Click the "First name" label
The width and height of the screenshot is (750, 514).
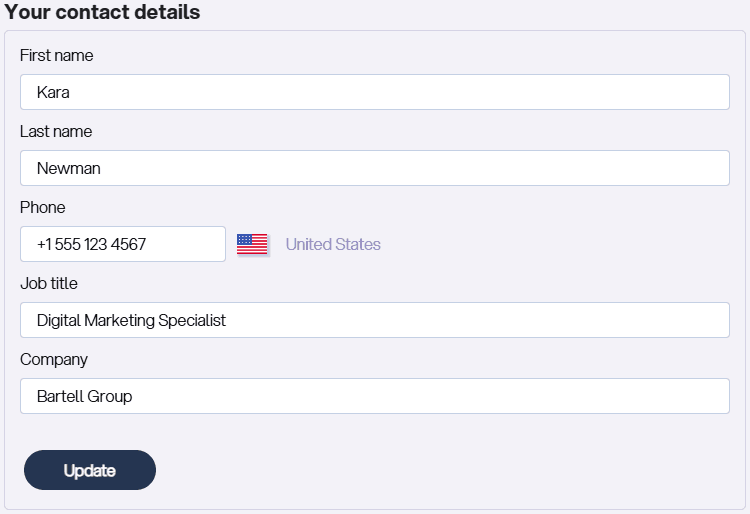coord(56,56)
